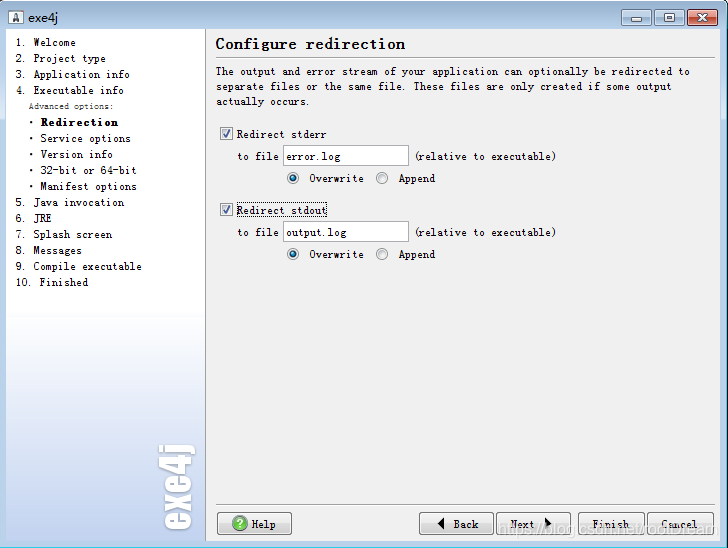Click the exe4j title bar app icon
Image resolution: width=728 pixels, height=548 pixels.
click(x=15, y=18)
